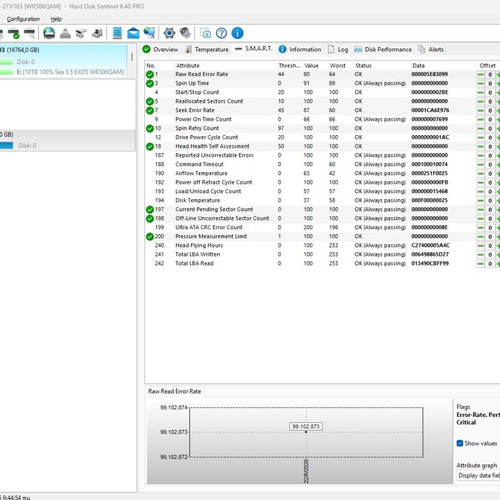Select the S.M.A.R.T. tab
Screen dimensions: 500x500
click(254, 49)
